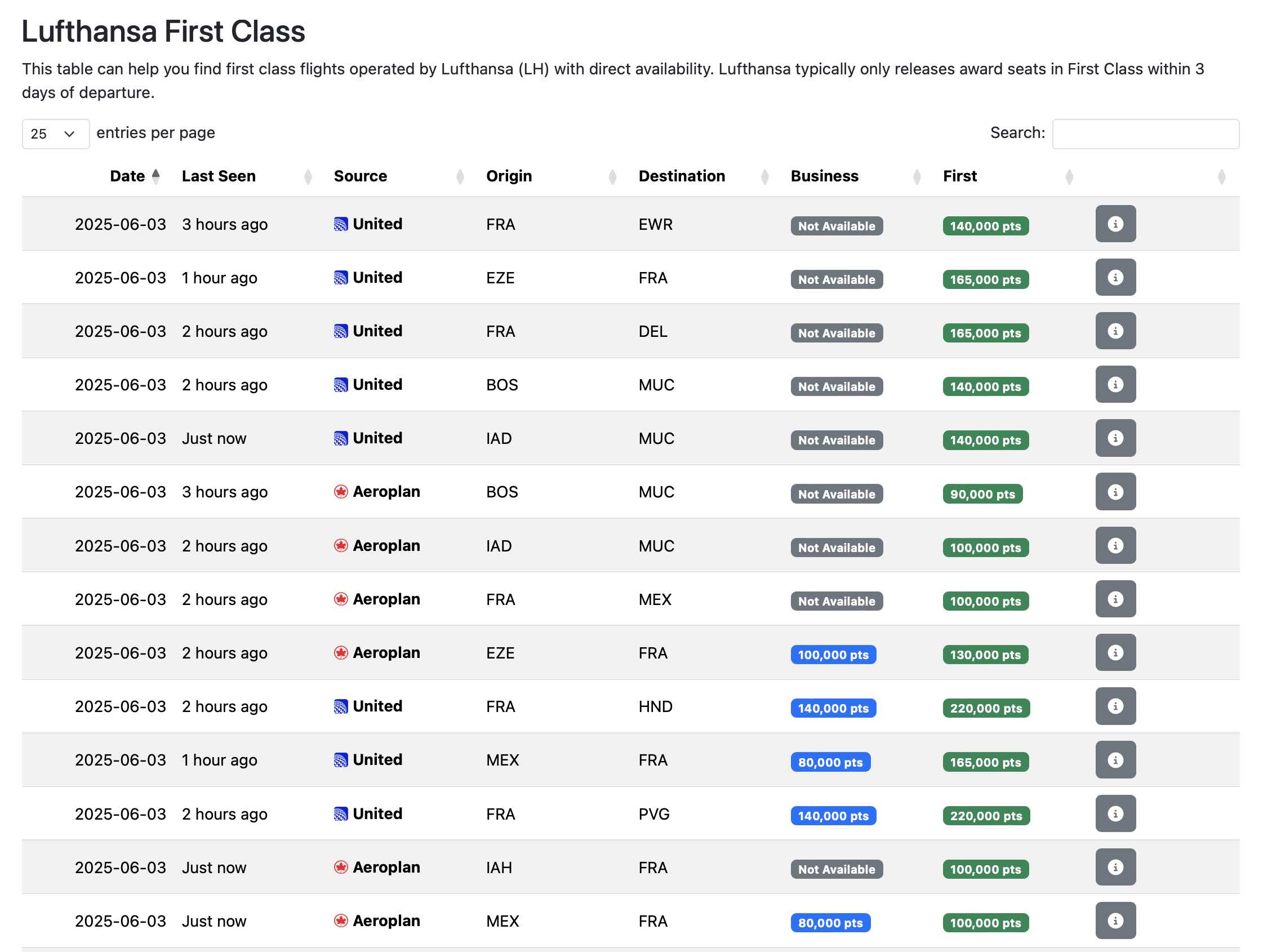This screenshot has width=1263, height=952.
Task: Sort by Destination column header
Action: (682, 176)
